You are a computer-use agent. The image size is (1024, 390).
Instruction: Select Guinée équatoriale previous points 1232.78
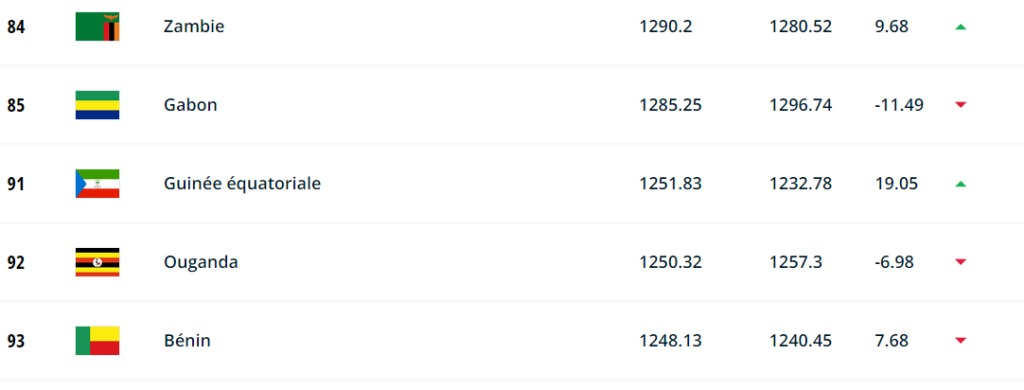[801, 184]
